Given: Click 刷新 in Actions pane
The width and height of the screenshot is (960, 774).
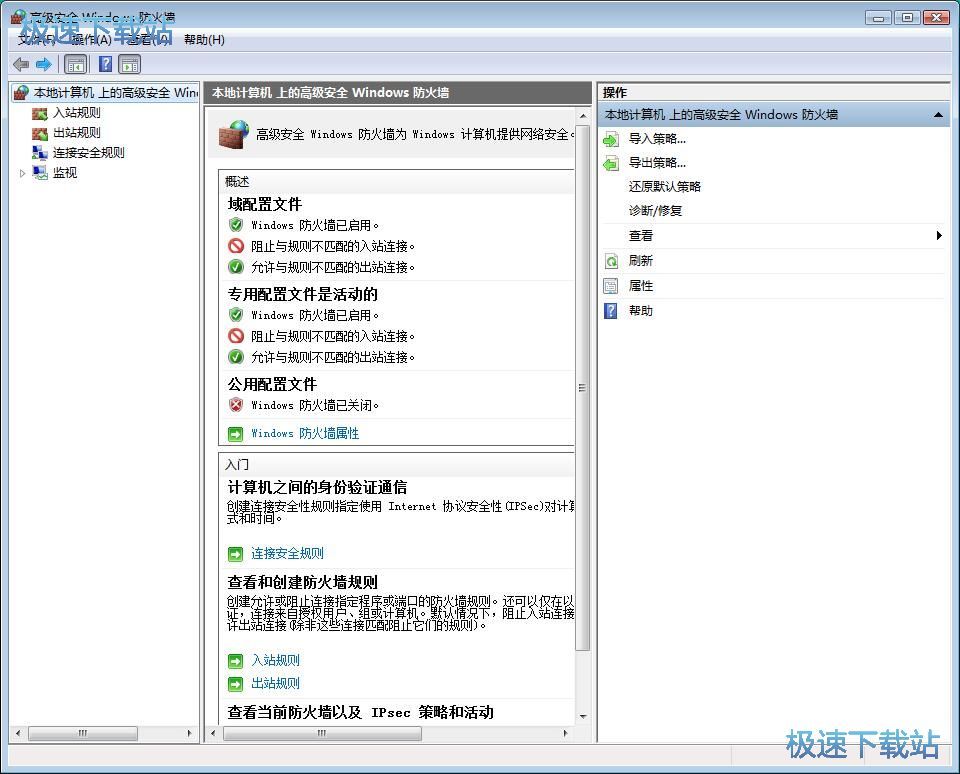Looking at the screenshot, I should (640, 261).
